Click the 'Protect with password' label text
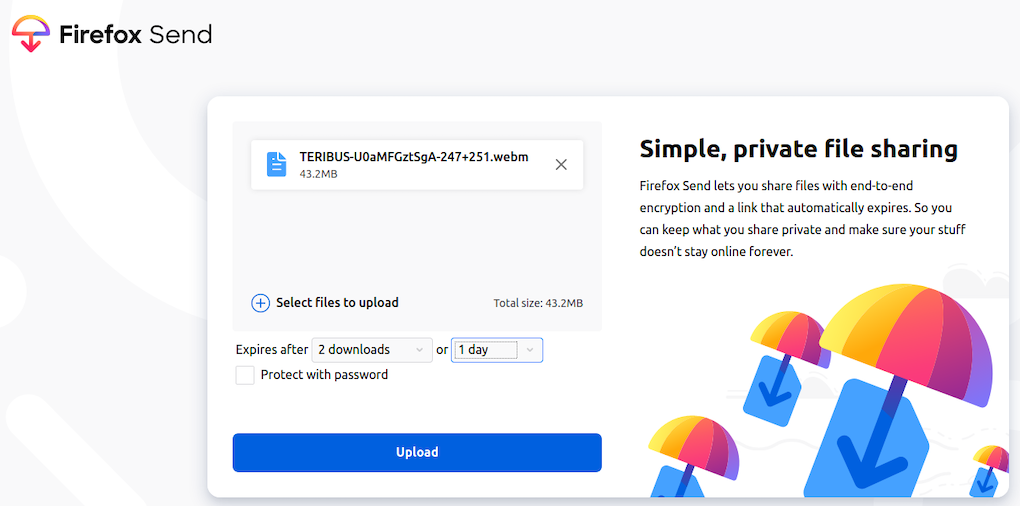 324,375
